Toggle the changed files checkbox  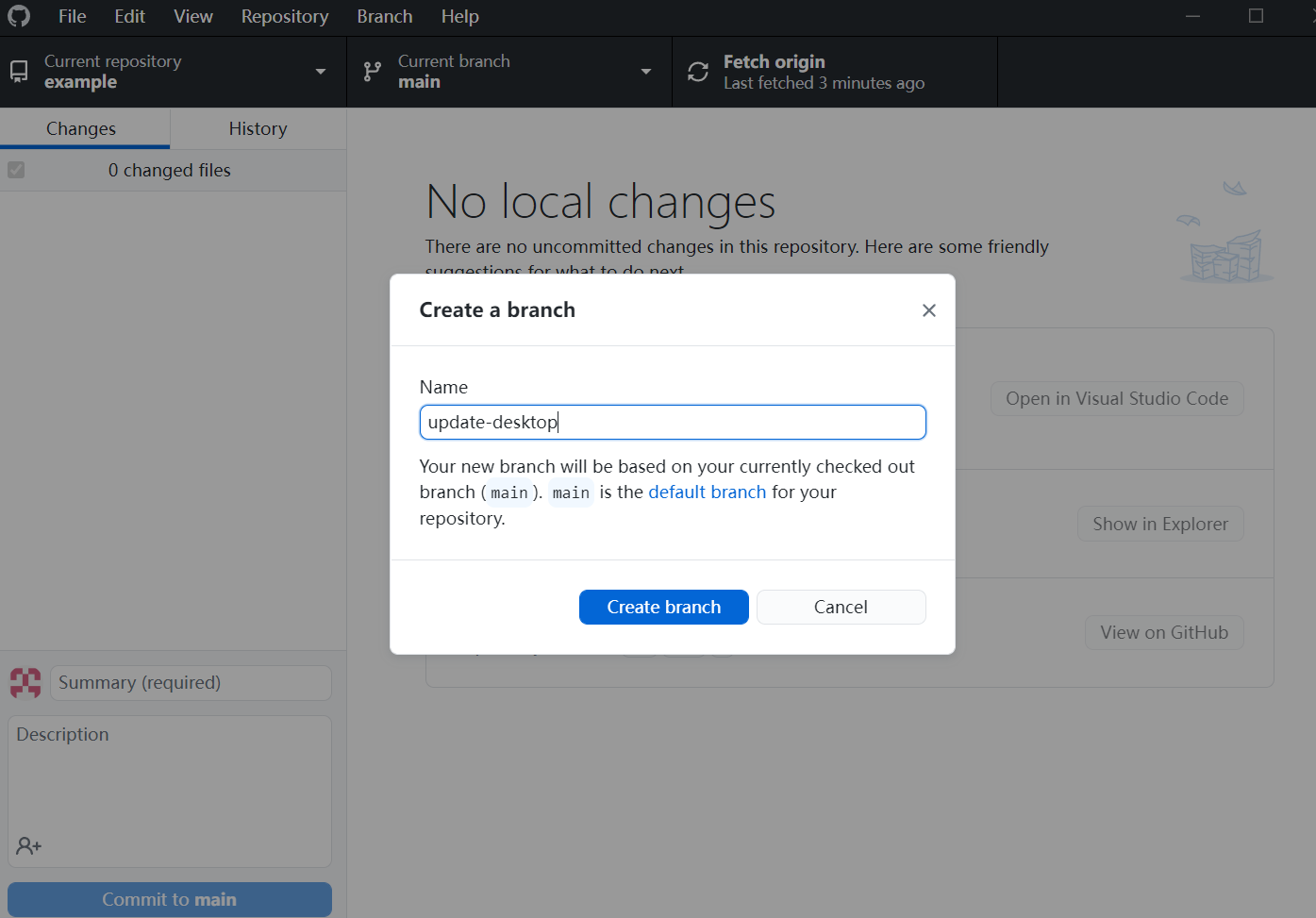tap(16, 170)
